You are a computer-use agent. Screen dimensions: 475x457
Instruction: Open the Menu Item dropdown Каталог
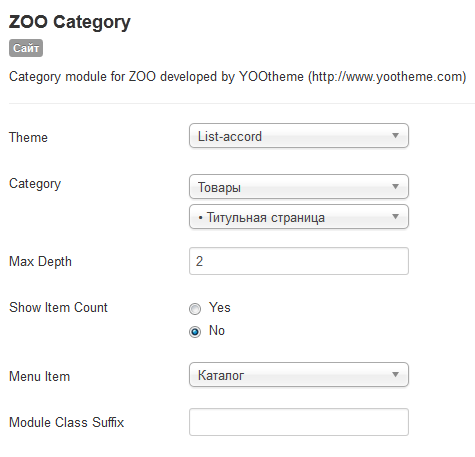click(299, 375)
